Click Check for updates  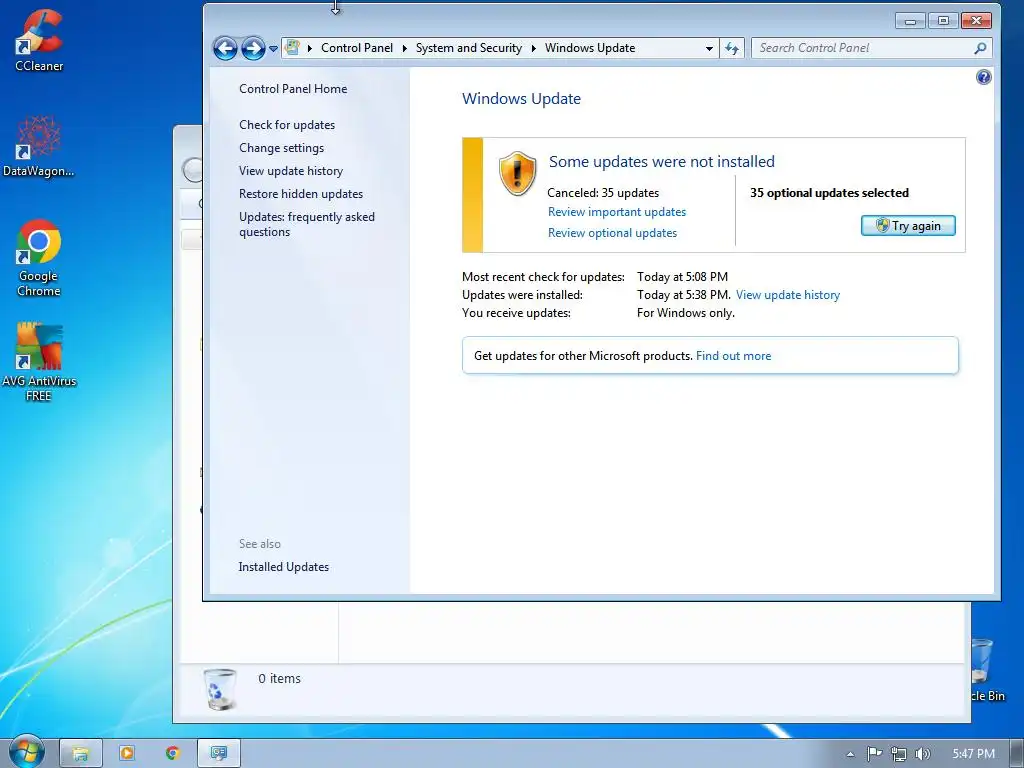[x=287, y=125]
